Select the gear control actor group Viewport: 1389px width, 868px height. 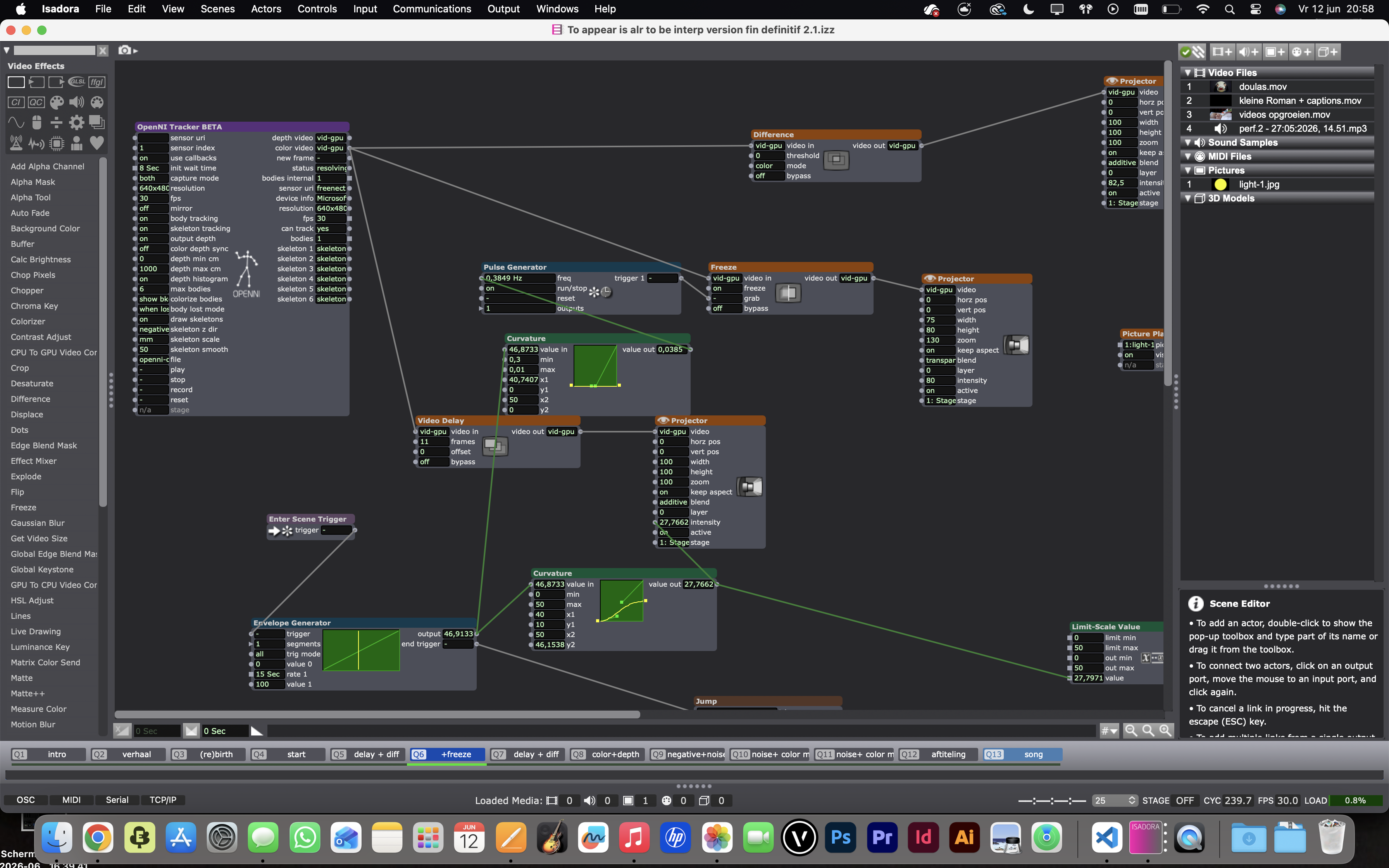coord(76,122)
